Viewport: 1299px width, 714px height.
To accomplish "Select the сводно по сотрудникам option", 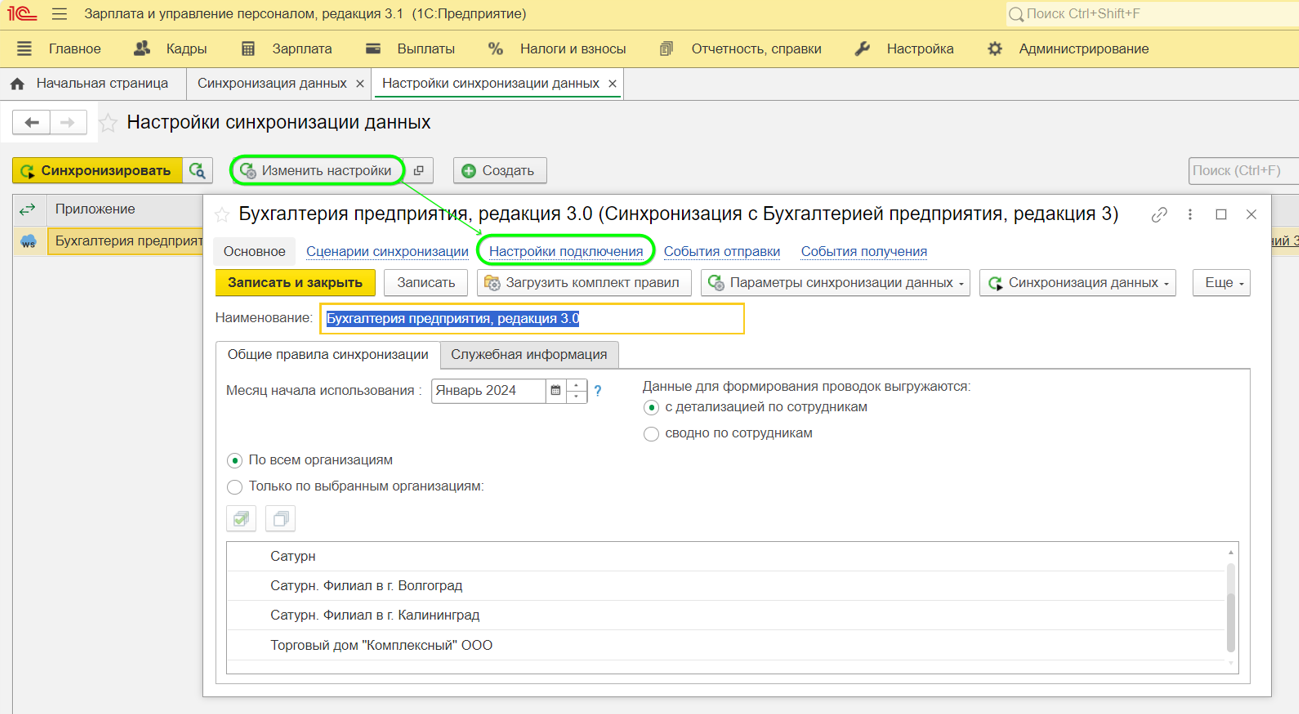I will click(651, 434).
